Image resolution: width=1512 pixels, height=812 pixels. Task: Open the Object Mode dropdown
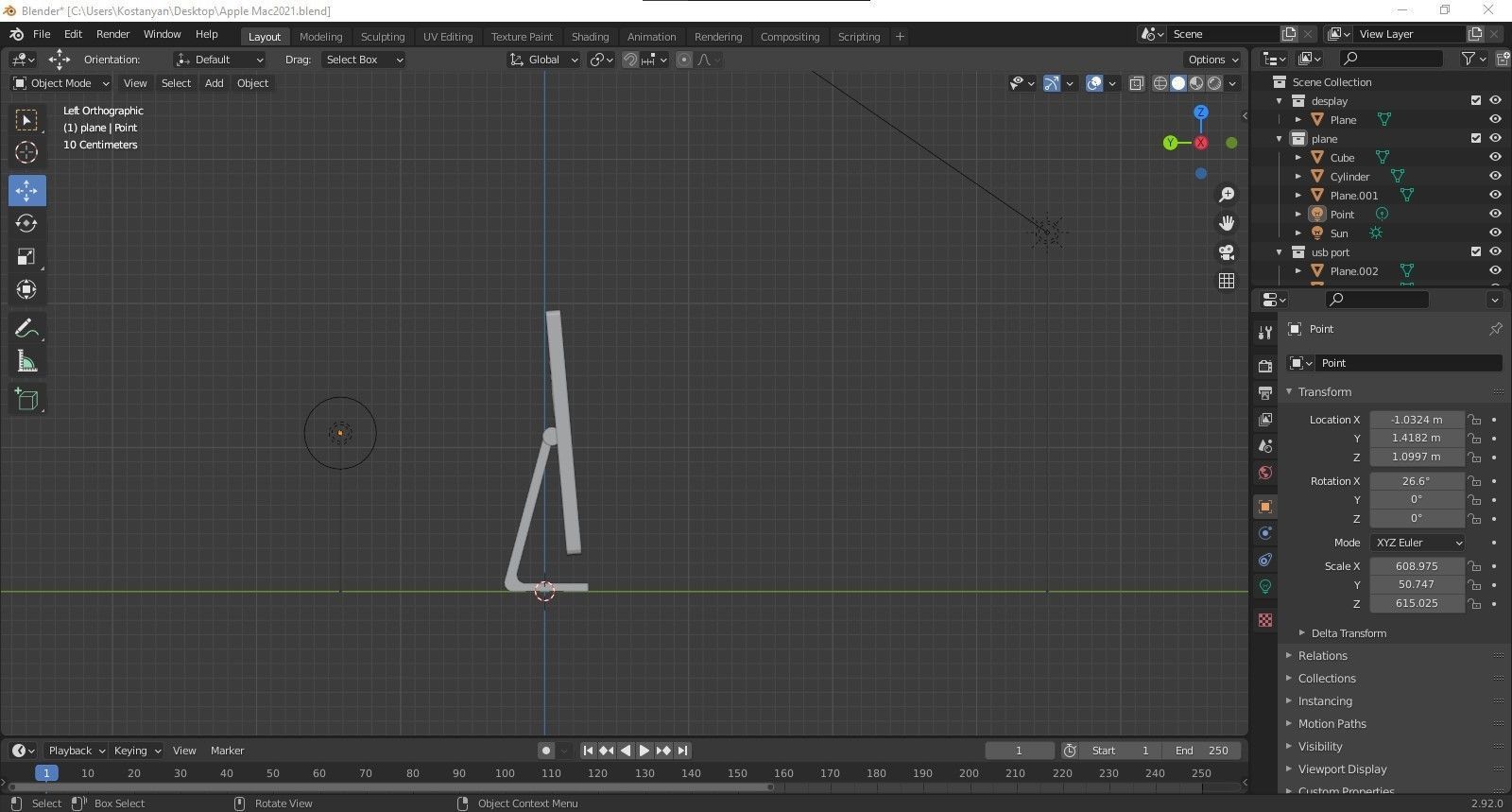pyautogui.click(x=60, y=83)
